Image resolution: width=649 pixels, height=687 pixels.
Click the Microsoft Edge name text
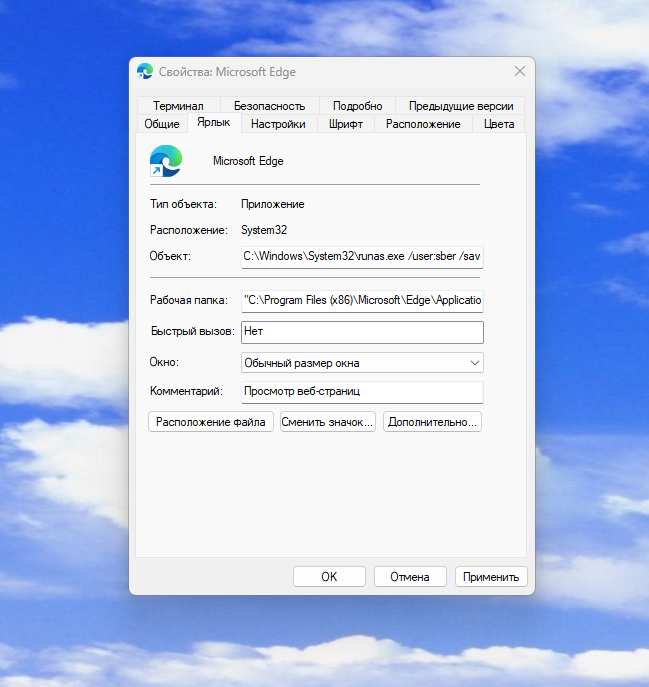pos(248,161)
